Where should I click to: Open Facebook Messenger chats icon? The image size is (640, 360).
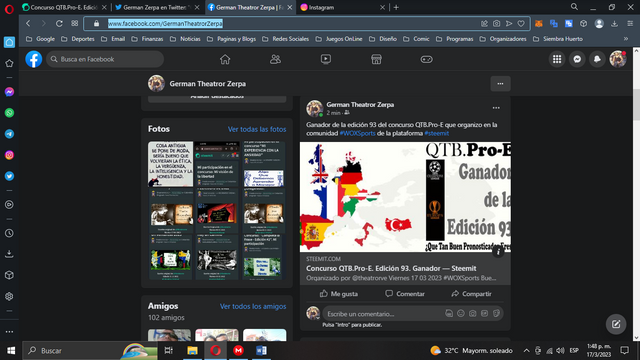click(x=577, y=59)
